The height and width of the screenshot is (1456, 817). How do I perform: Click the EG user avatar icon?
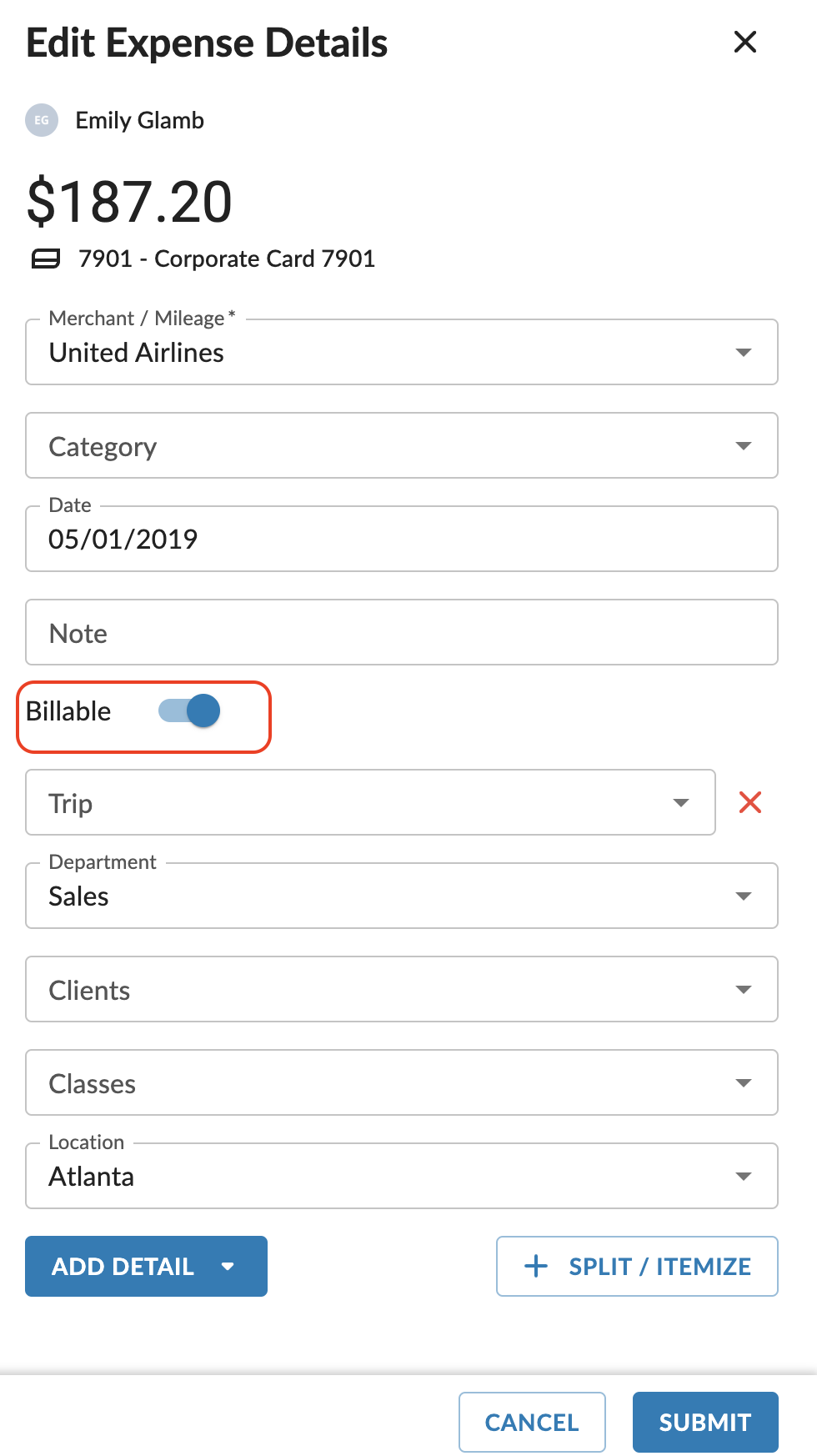[x=42, y=120]
